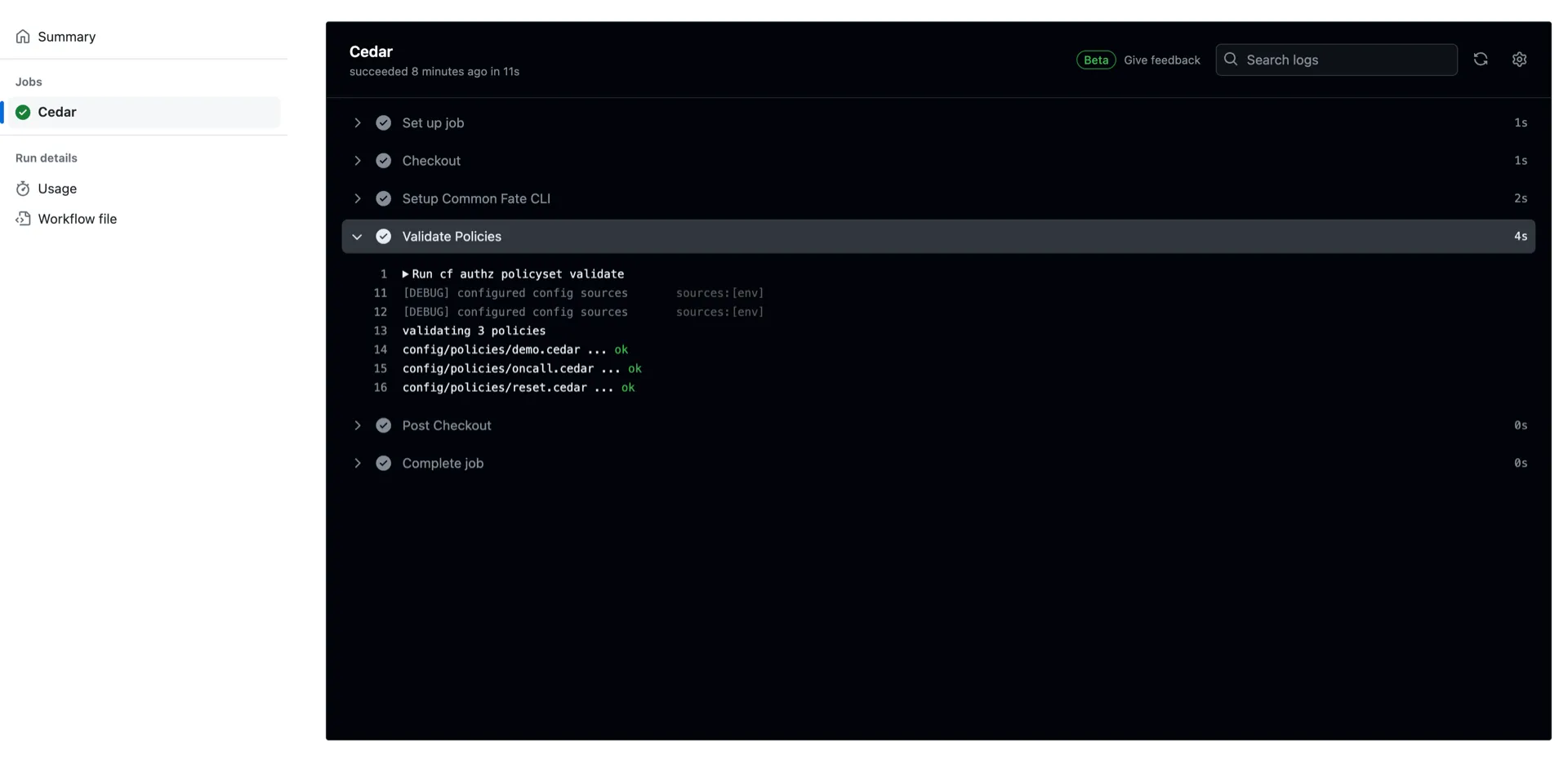Screen dimensions: 1568x760
Task: Expand the Post Checkout step
Action: tap(358, 425)
